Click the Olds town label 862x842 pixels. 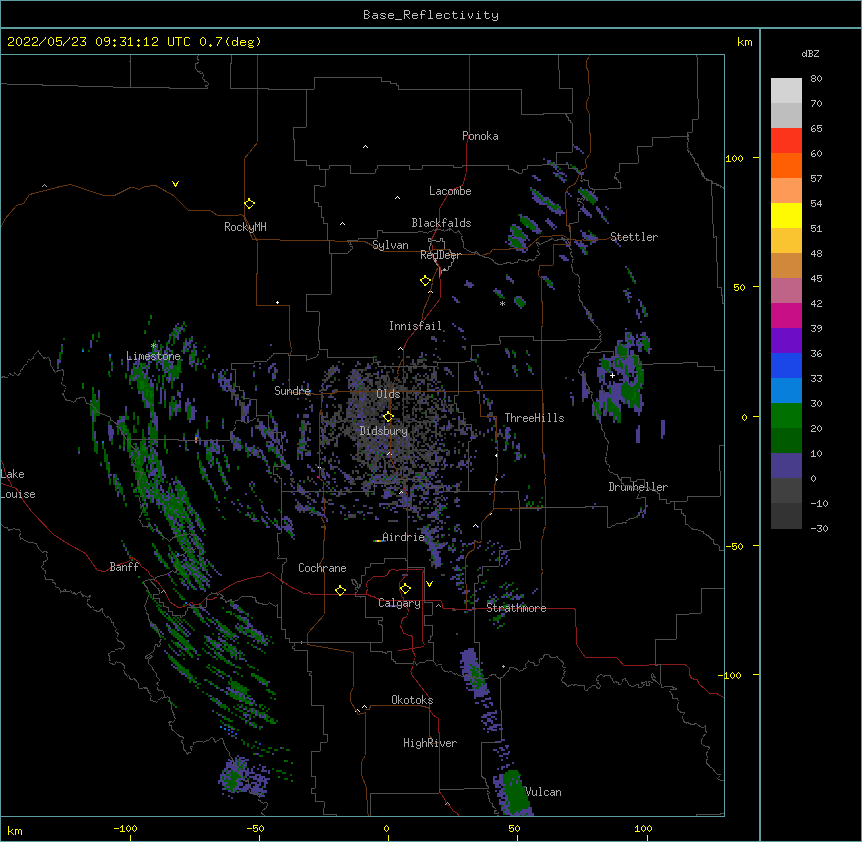[388, 394]
